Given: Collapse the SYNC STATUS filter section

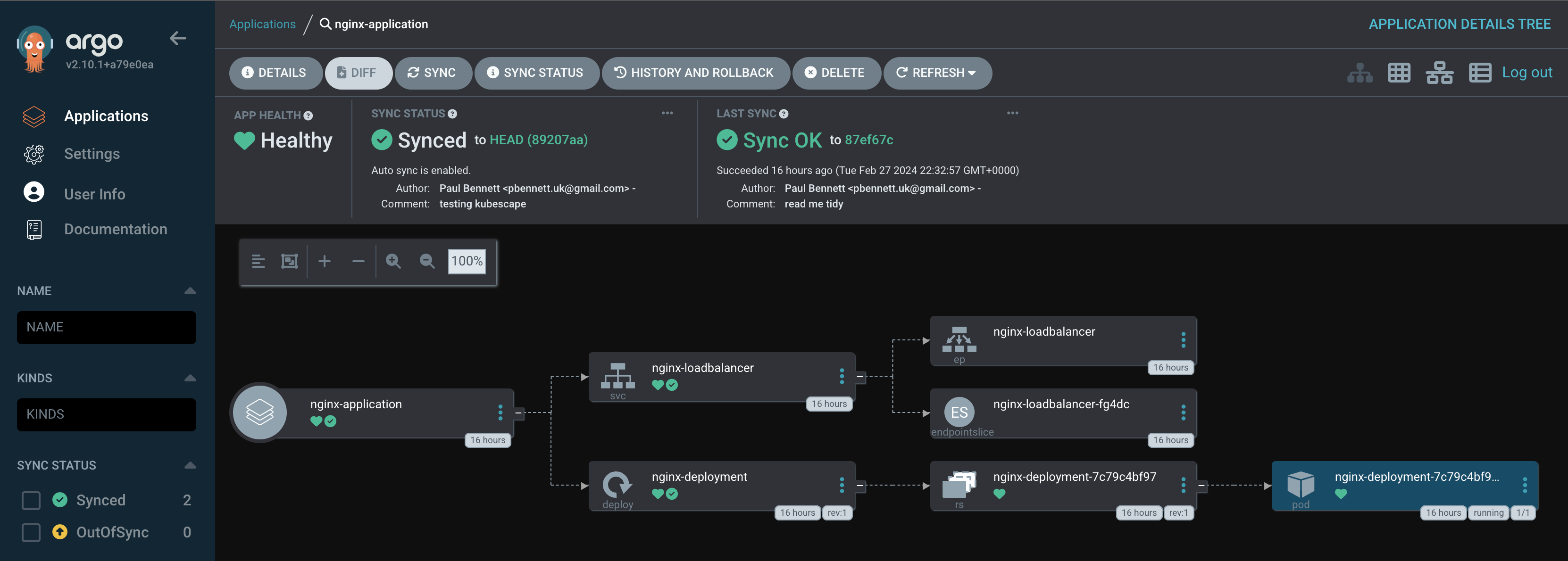Looking at the screenshot, I should [190, 465].
